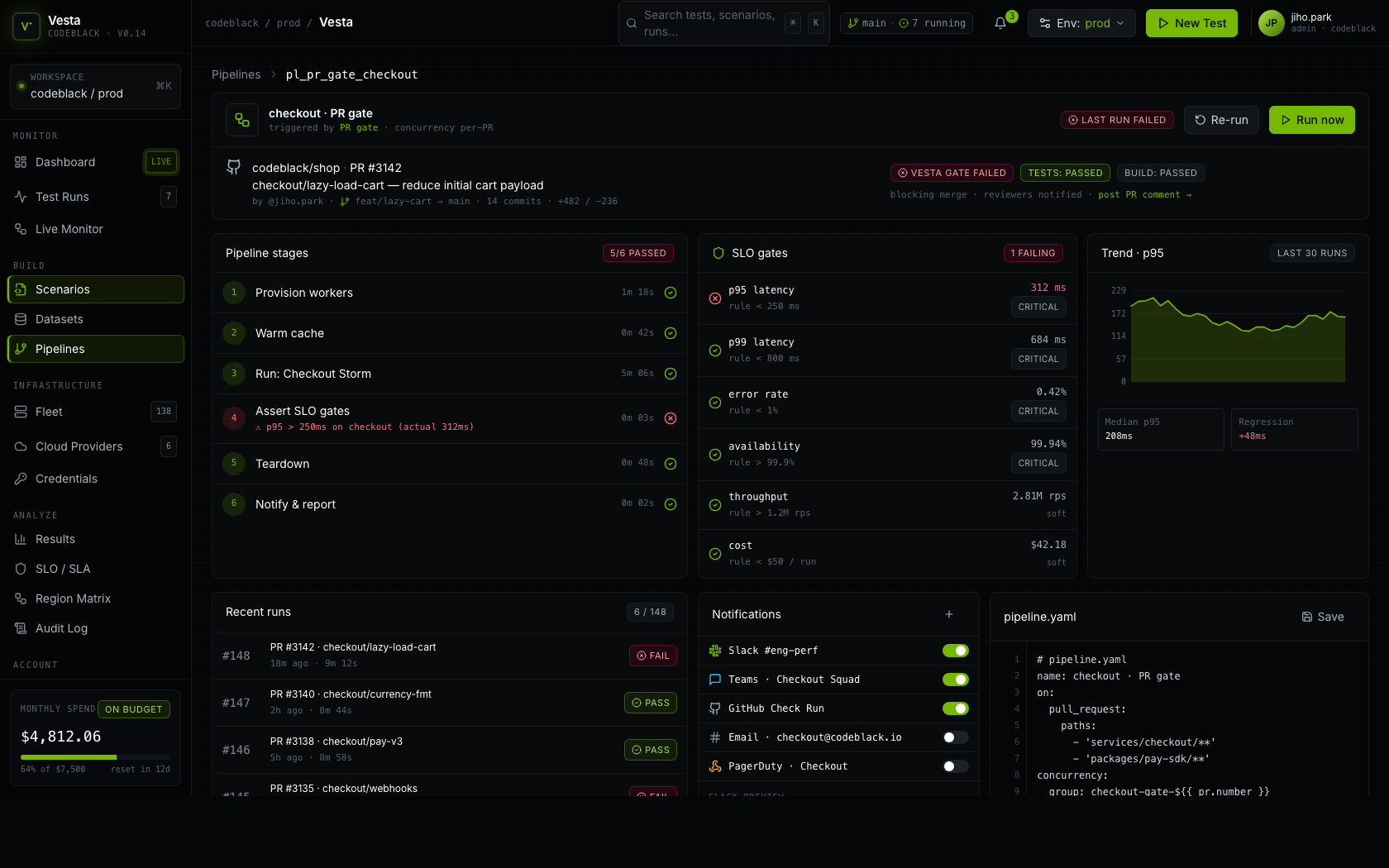
Task: Click the pipeline icon next to checkout title
Action: click(x=242, y=120)
